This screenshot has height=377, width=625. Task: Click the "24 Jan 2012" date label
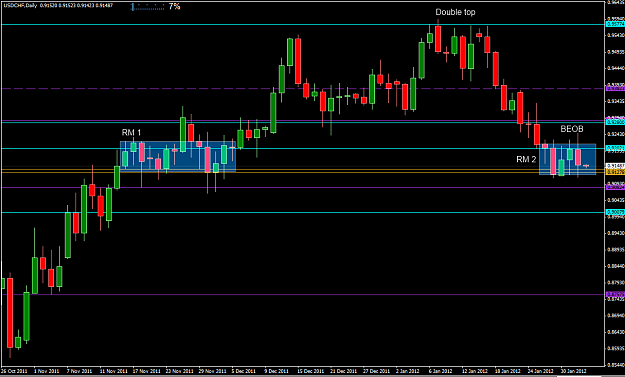541,371
